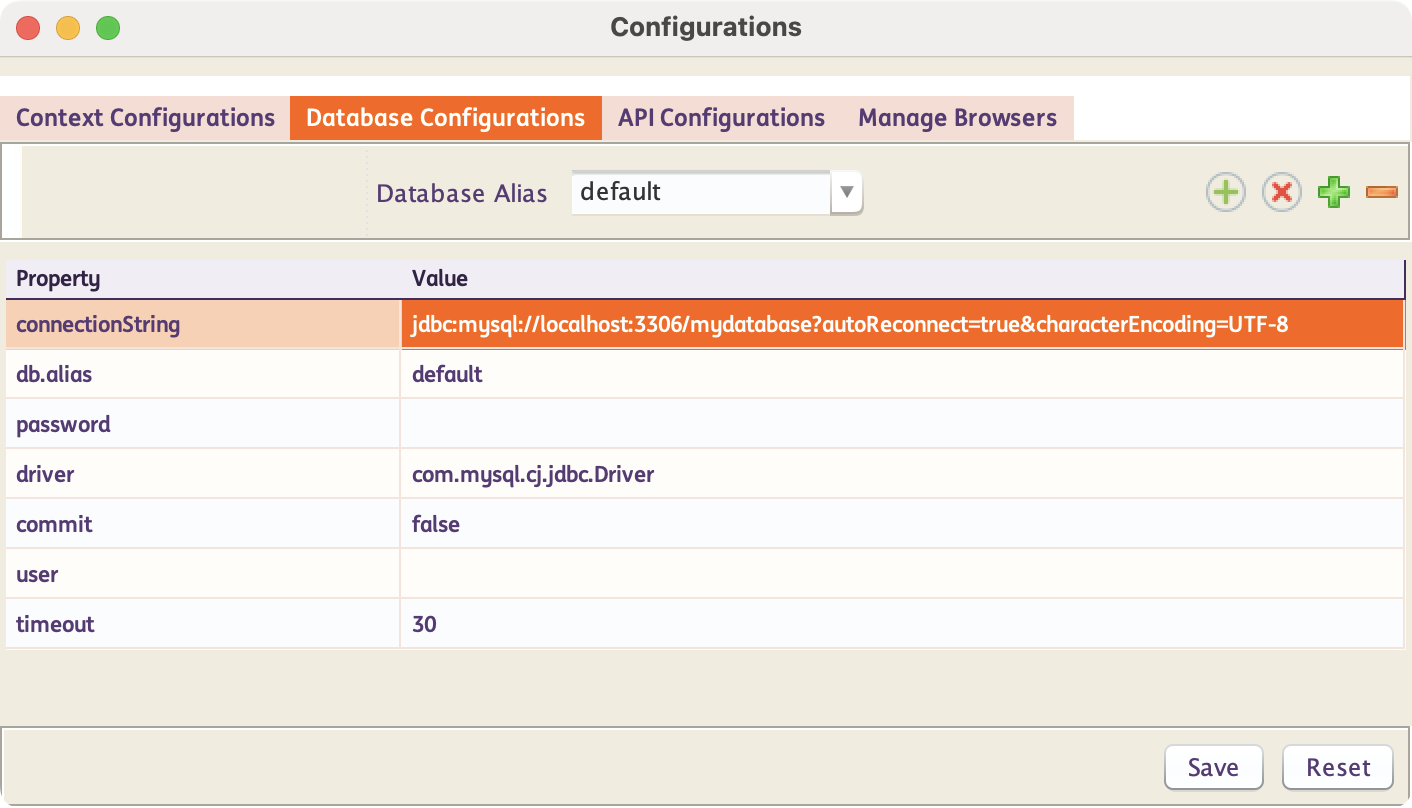Go to the Manage Browsers tab
The image size is (1412, 808).
tap(957, 118)
